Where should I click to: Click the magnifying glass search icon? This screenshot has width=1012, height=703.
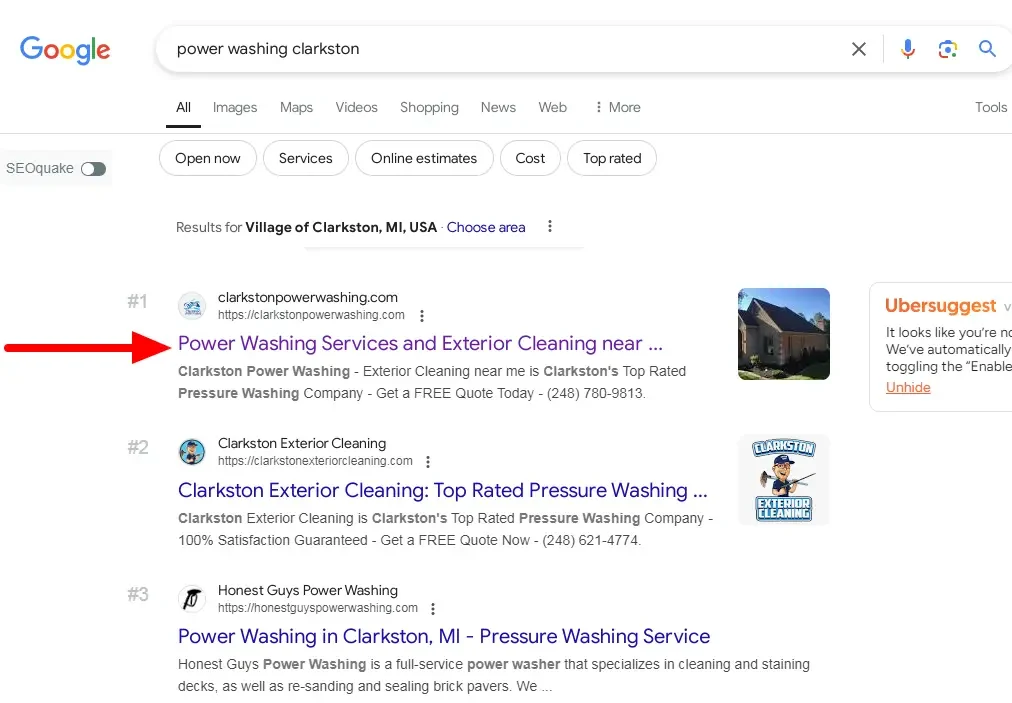(987, 49)
